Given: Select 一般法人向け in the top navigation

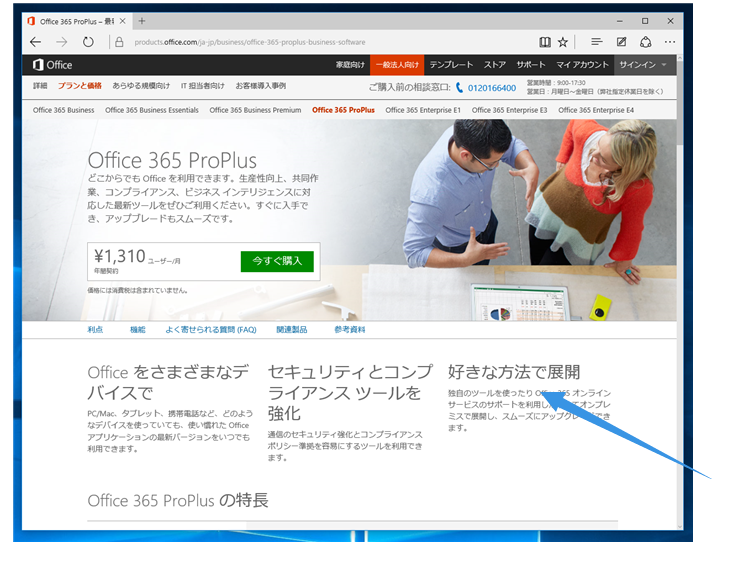Looking at the screenshot, I should click(397, 65).
